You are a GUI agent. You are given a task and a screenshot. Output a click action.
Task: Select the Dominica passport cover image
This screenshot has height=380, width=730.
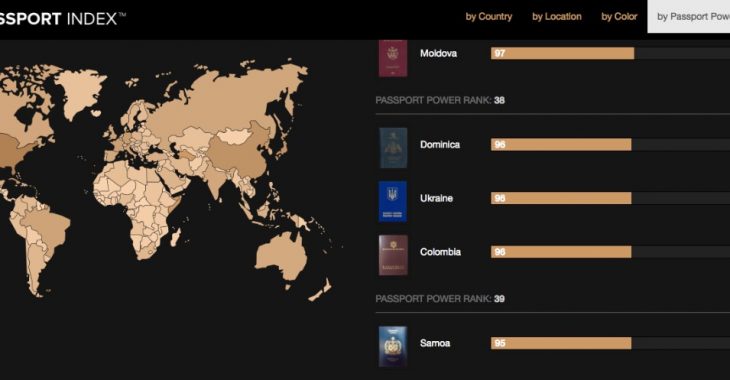[393, 148]
